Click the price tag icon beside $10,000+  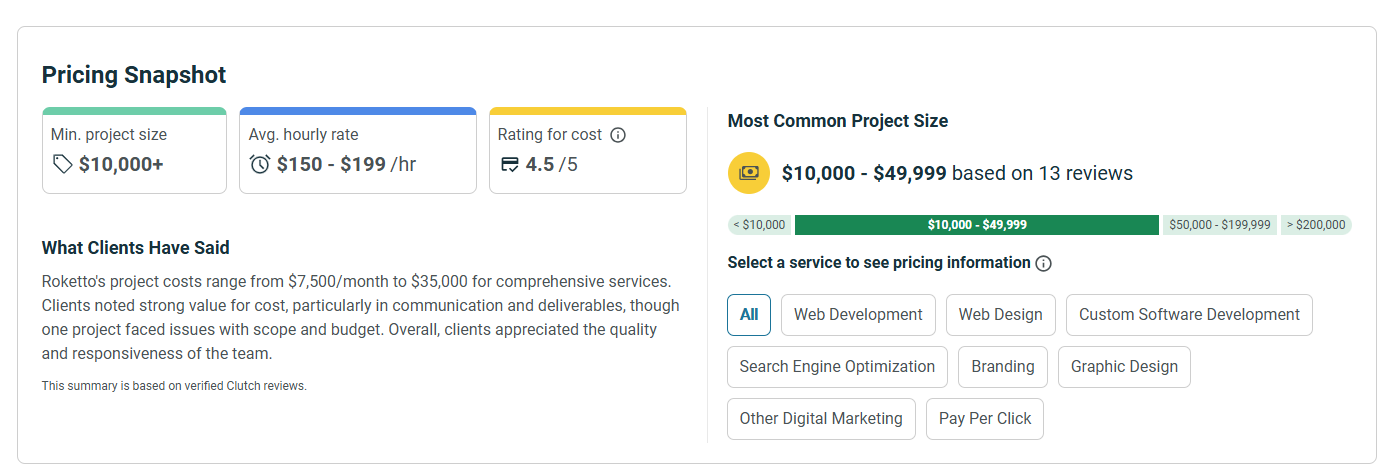tap(62, 164)
